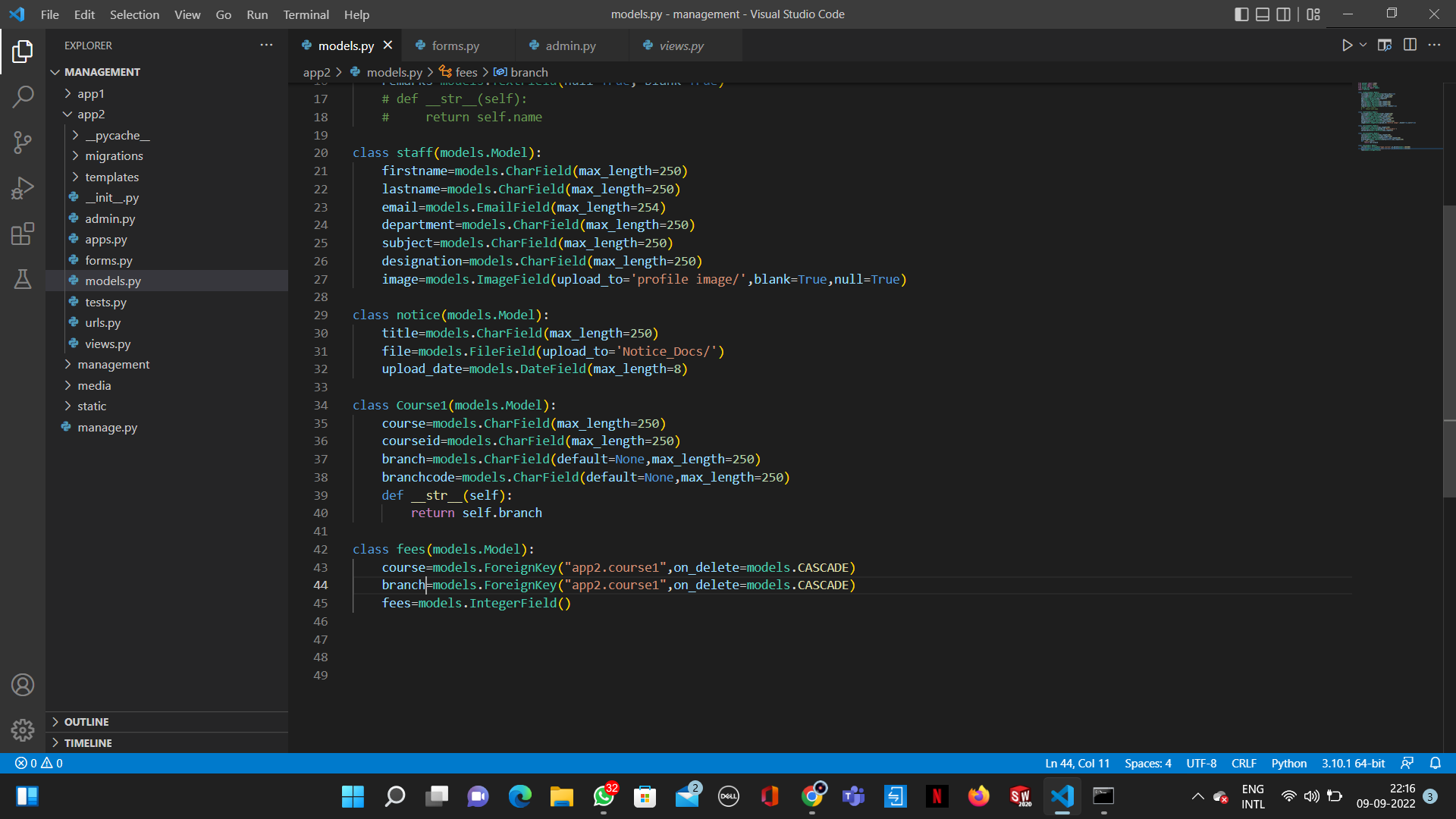Screen dimensions: 1456x819
Task: Open Windows Start button on taskbar
Action: (353, 796)
